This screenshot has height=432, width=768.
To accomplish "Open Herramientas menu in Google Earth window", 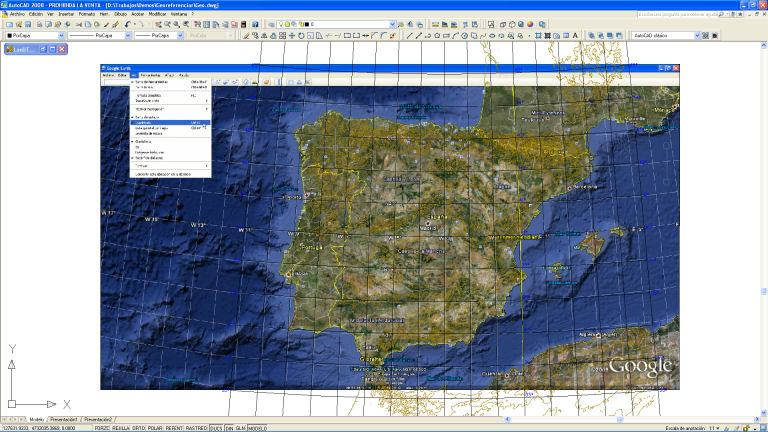I will click(150, 75).
